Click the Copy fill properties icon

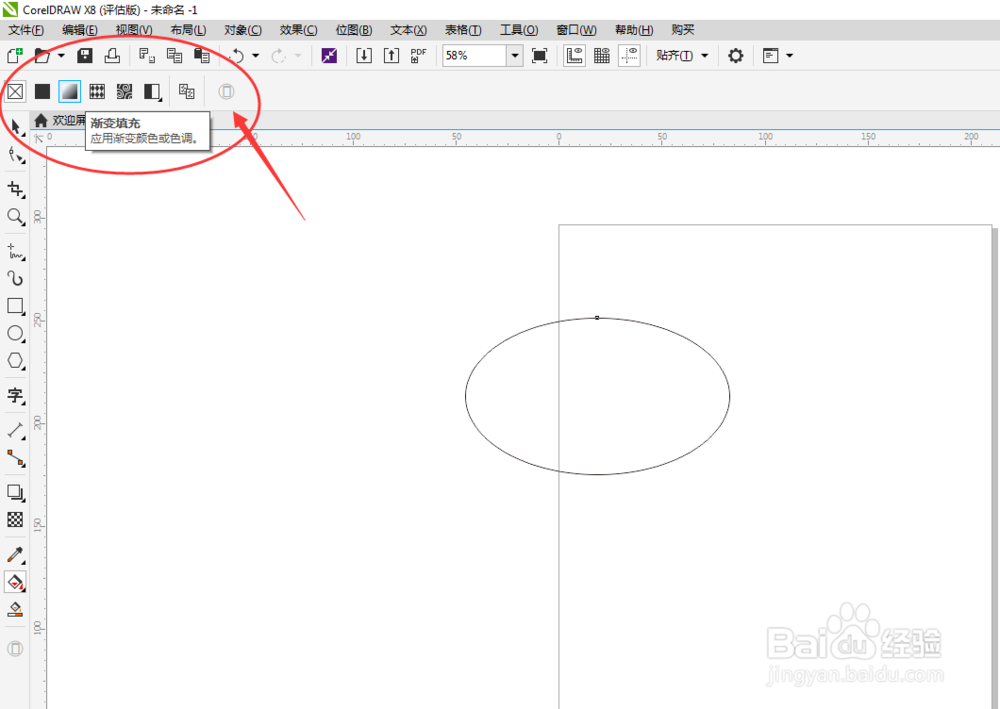(x=186, y=91)
